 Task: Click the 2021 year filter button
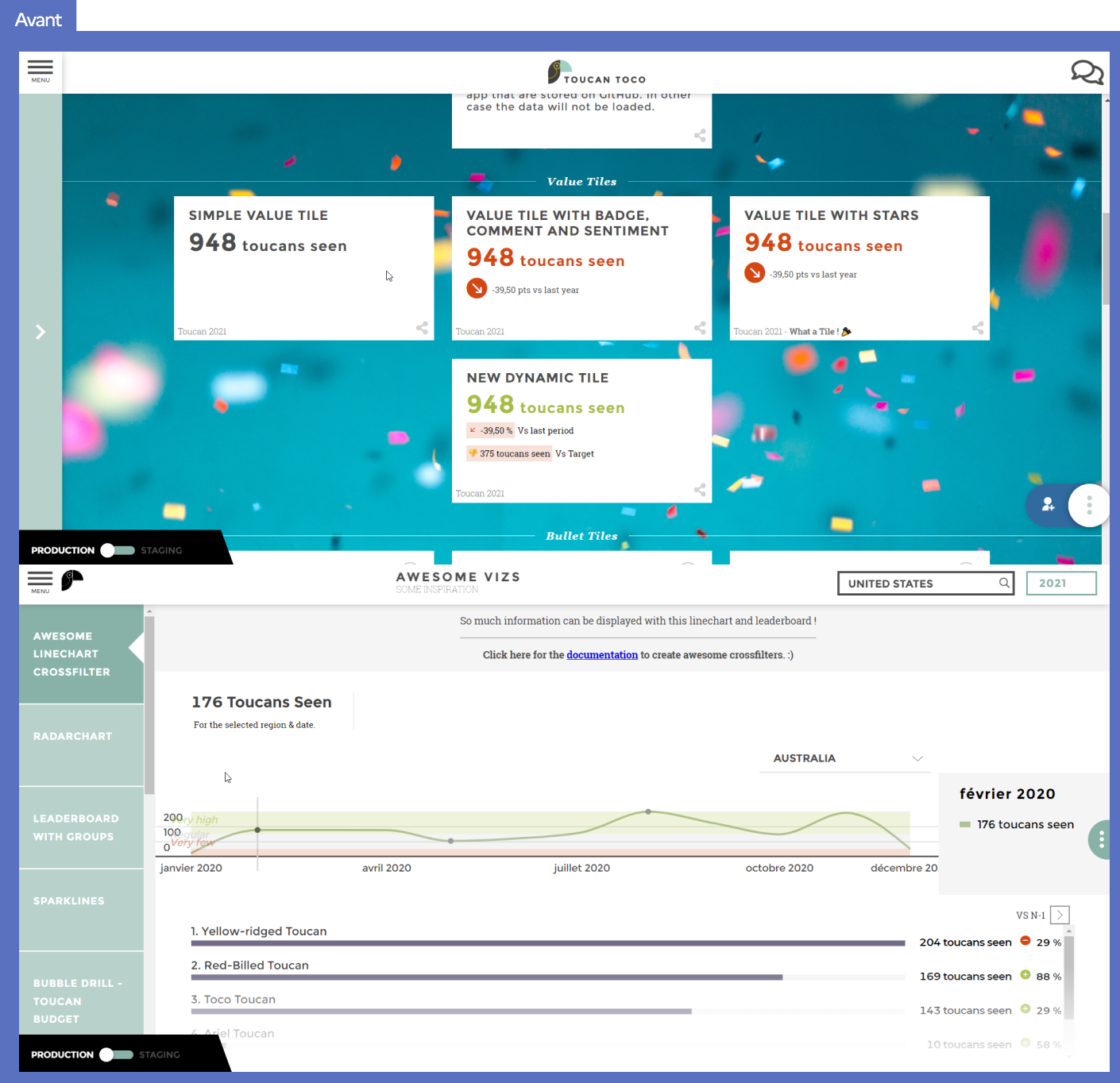1060,583
